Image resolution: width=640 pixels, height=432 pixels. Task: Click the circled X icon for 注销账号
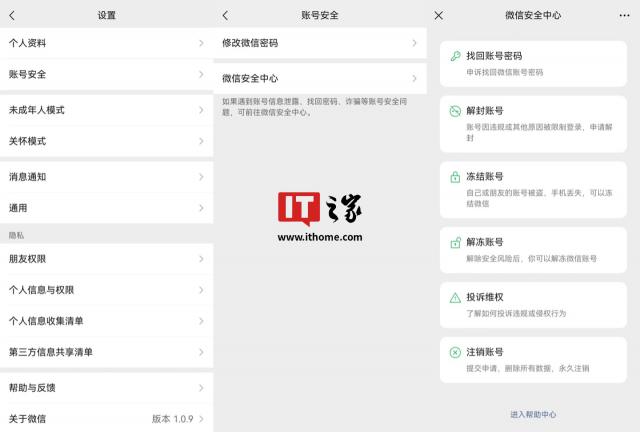455,352
